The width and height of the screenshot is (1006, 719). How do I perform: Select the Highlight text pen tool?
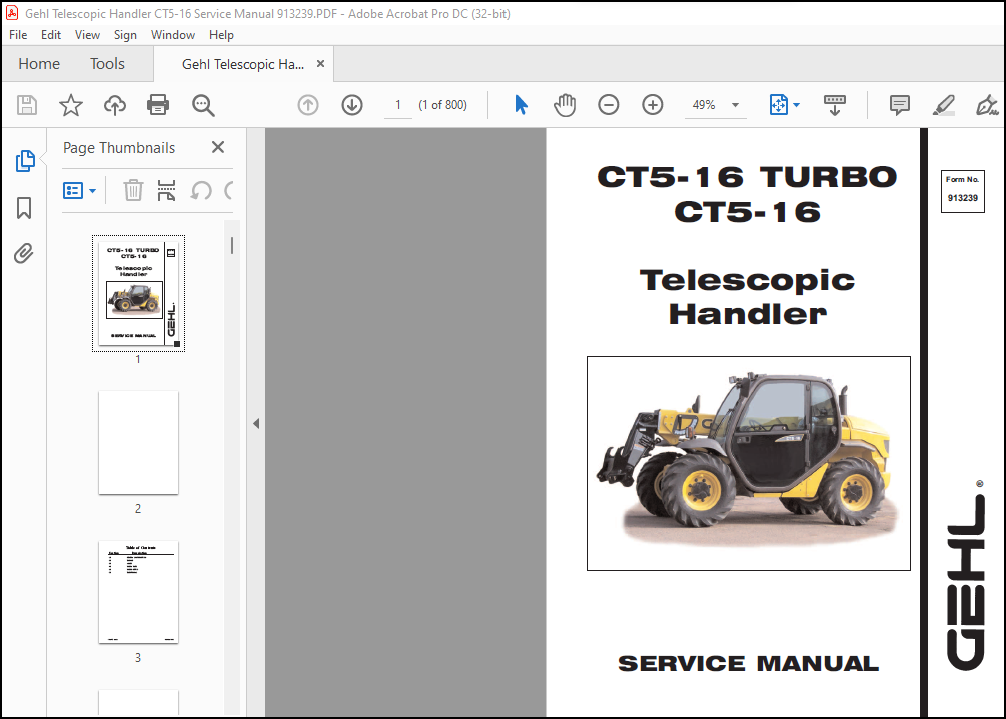[943, 105]
